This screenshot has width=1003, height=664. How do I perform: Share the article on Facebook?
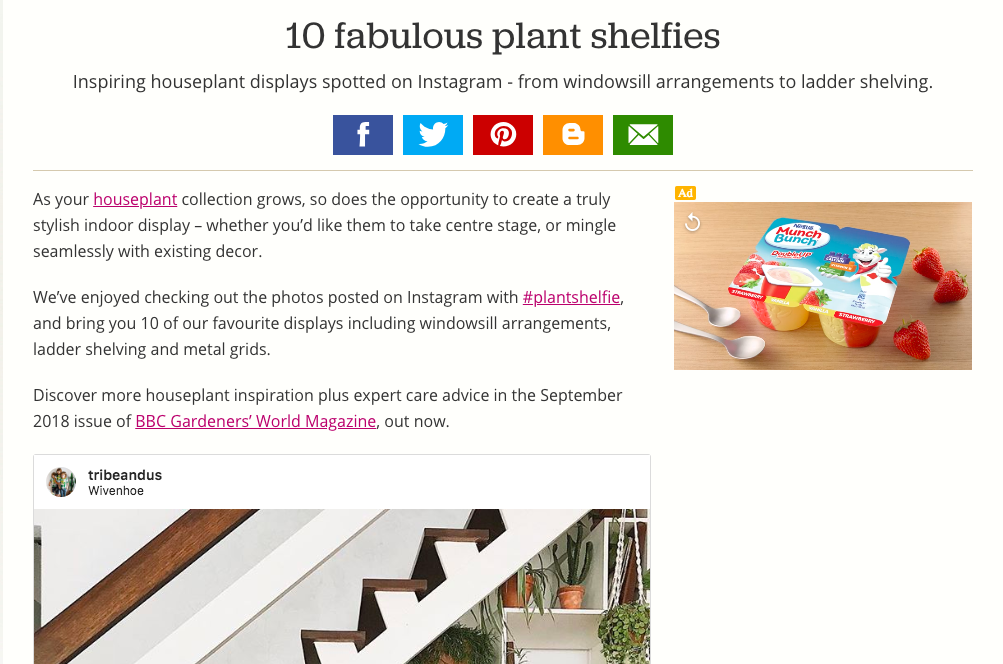click(363, 135)
